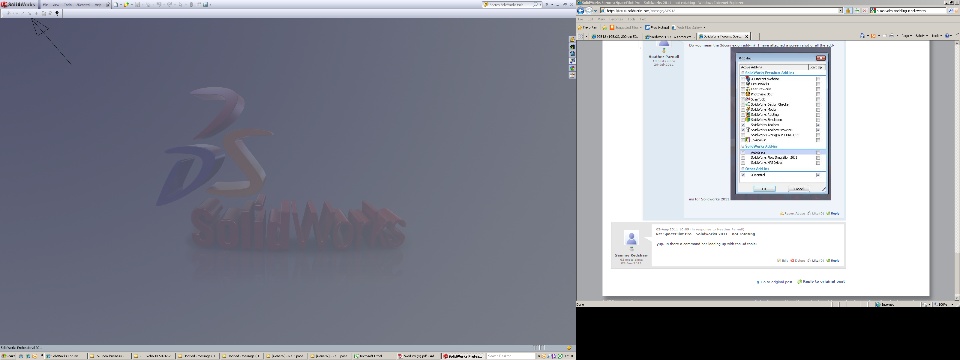Image resolution: width=960 pixels, height=360 pixels.
Task: Click the 'Go to original post' link
Action: coord(775,282)
